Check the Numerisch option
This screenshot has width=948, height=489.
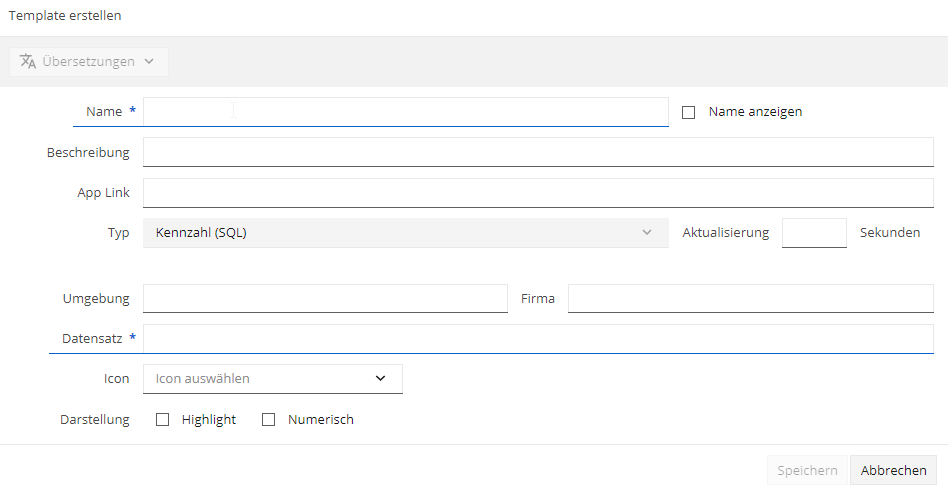pyautogui.click(x=268, y=419)
